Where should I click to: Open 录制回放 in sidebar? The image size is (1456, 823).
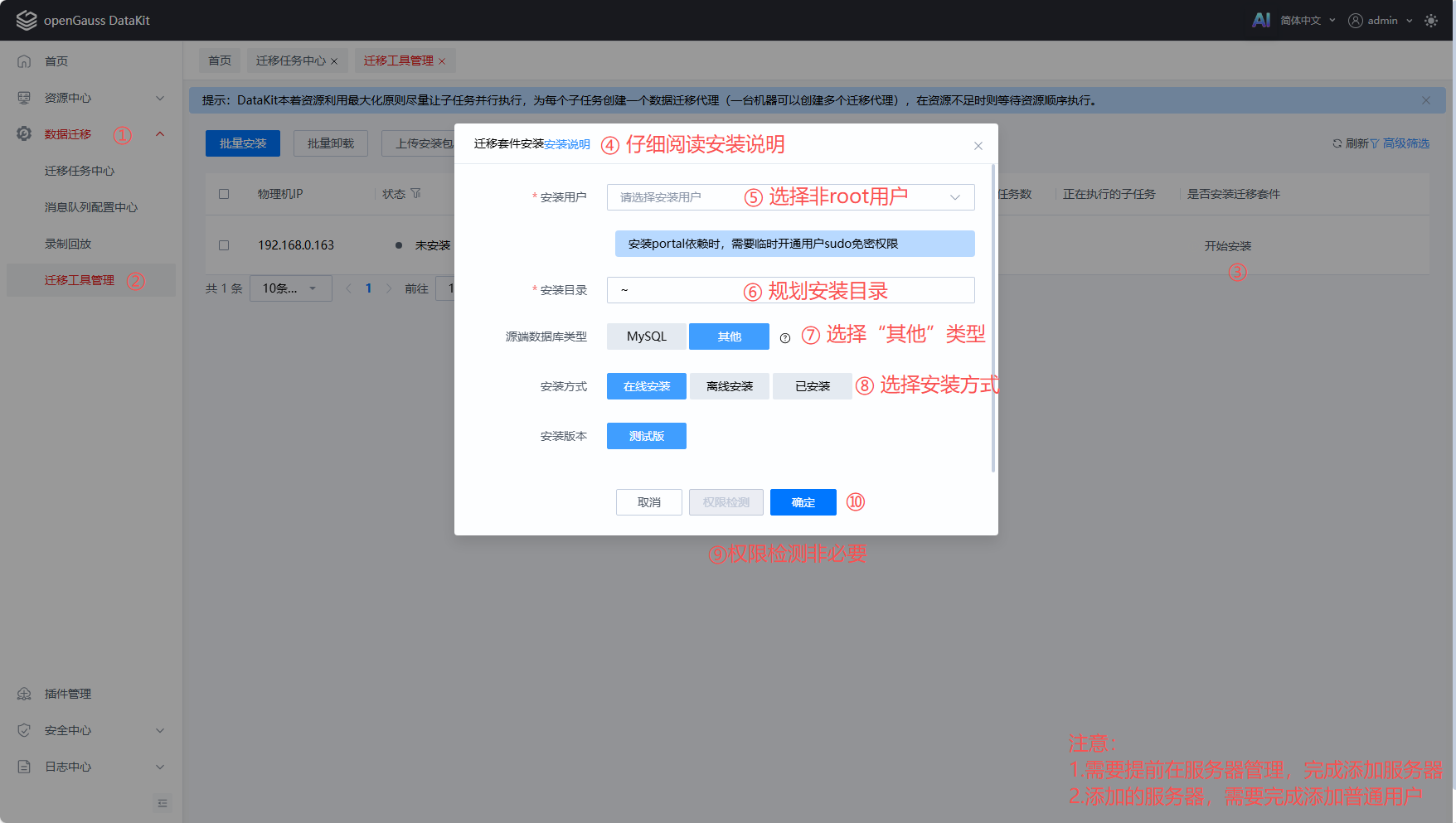click(68, 244)
